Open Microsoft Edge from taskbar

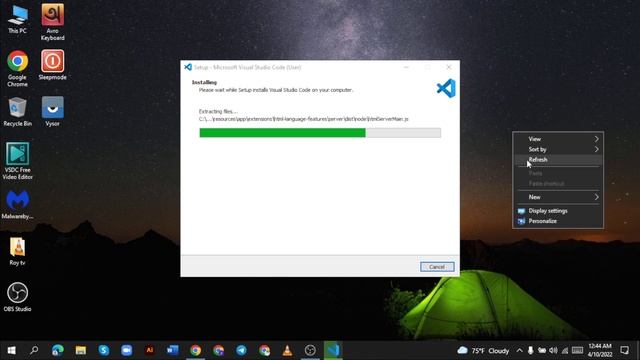click(58, 350)
